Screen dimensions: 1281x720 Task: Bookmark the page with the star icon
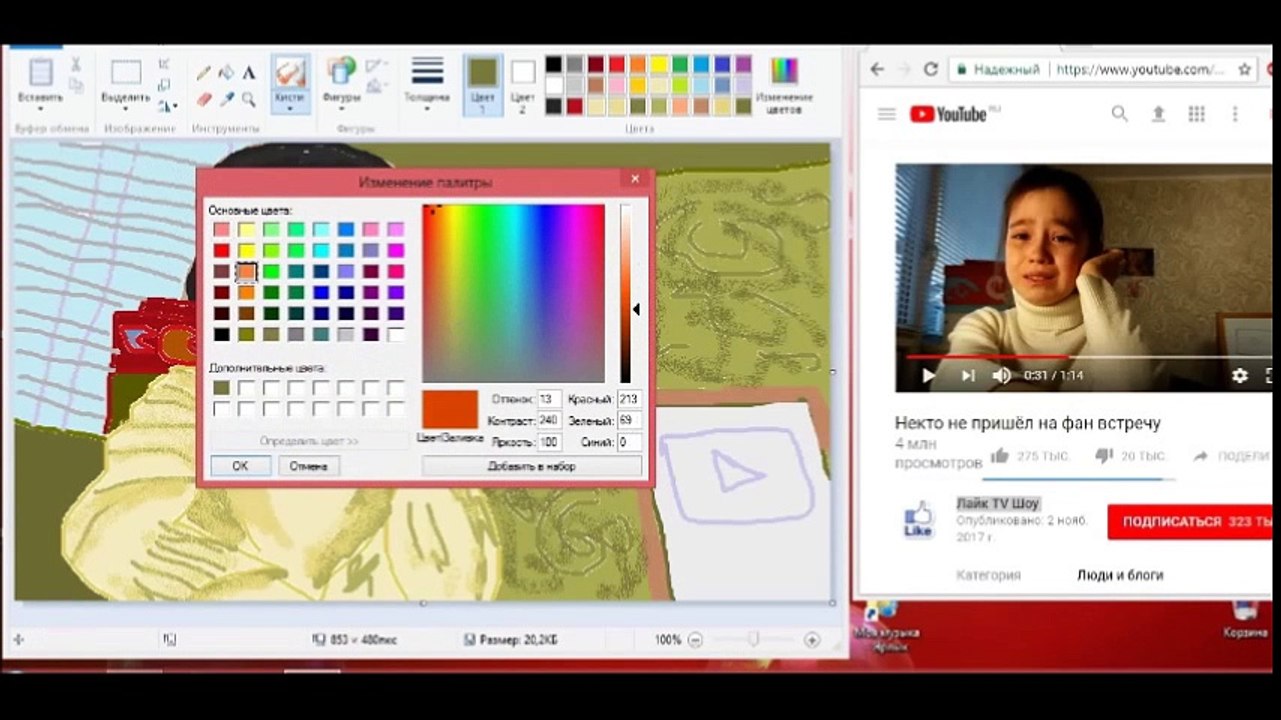tap(1244, 69)
